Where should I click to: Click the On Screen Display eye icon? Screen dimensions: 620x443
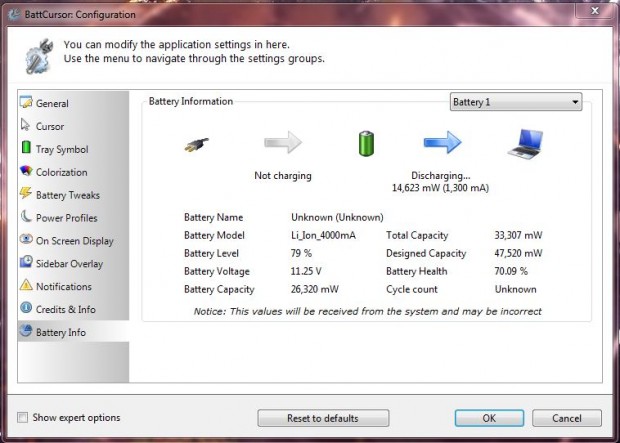point(26,239)
